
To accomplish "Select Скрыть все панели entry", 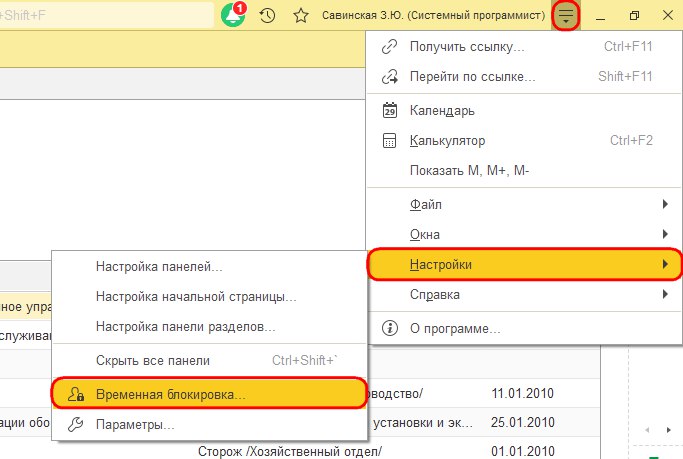I will 209,361.
